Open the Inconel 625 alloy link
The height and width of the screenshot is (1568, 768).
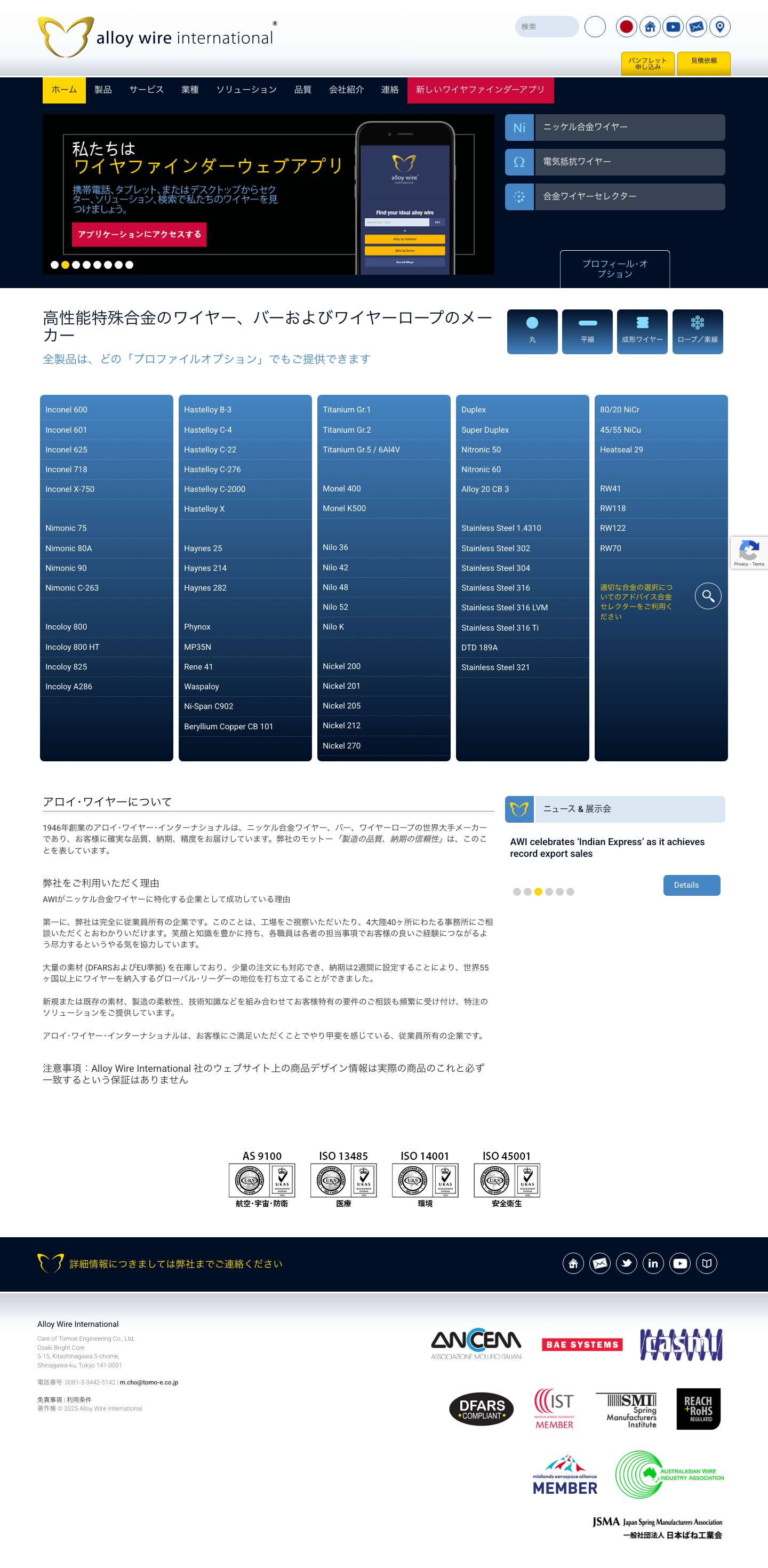[107, 450]
